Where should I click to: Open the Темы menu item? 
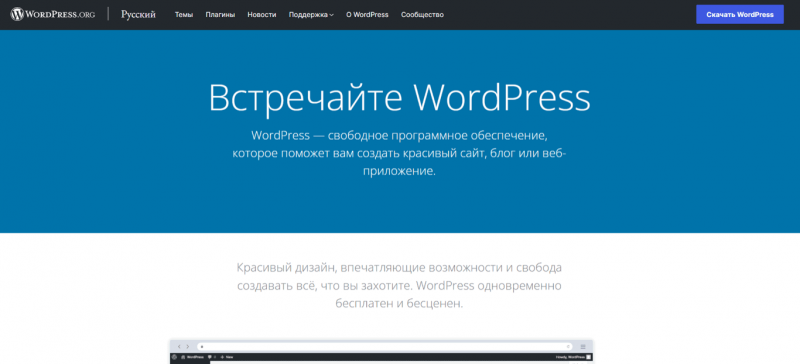pyautogui.click(x=184, y=15)
